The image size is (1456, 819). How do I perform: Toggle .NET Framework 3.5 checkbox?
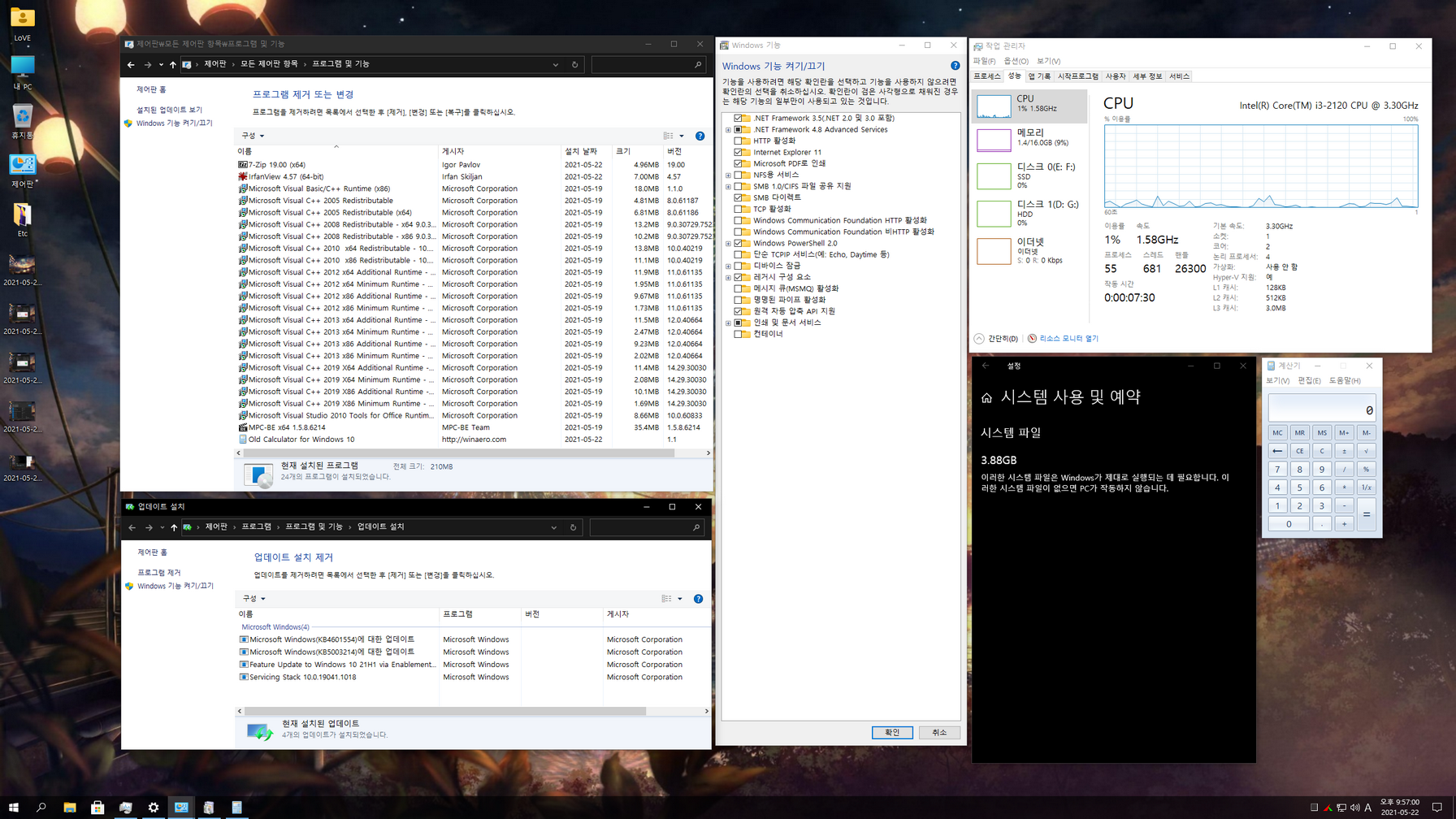pyautogui.click(x=739, y=118)
